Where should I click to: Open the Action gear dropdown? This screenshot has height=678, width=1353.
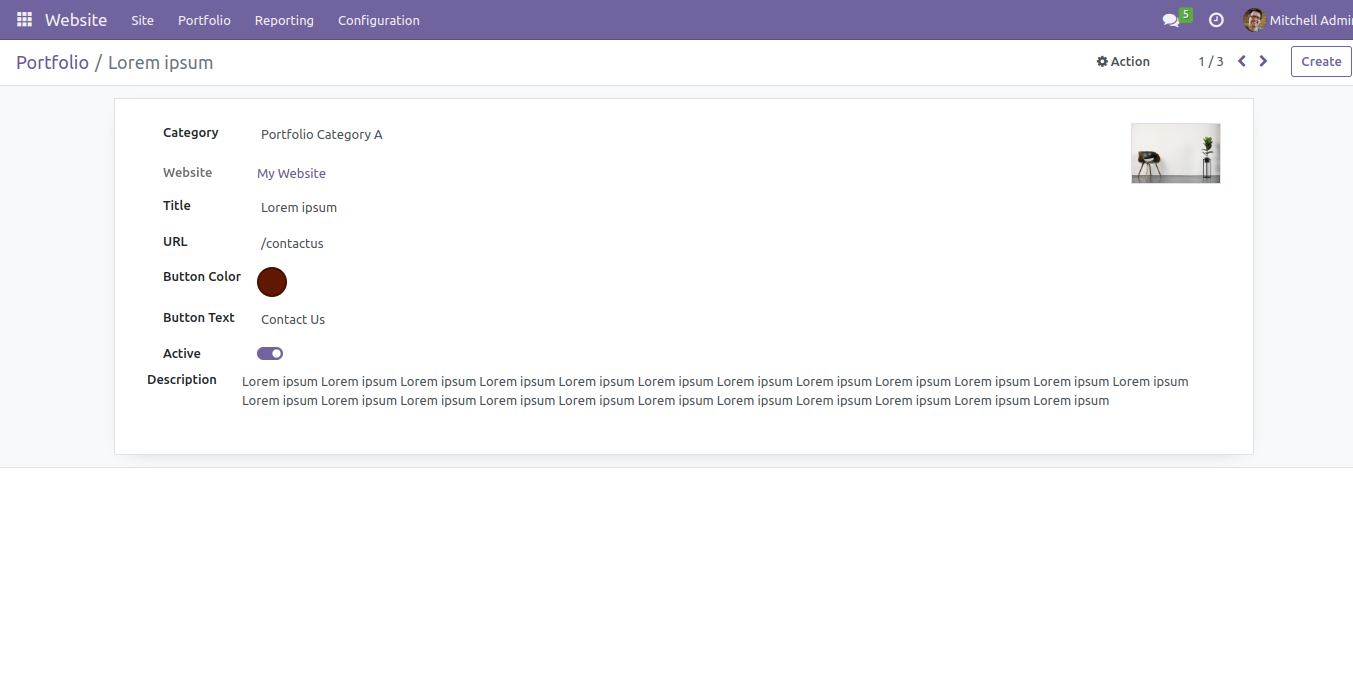[1123, 61]
